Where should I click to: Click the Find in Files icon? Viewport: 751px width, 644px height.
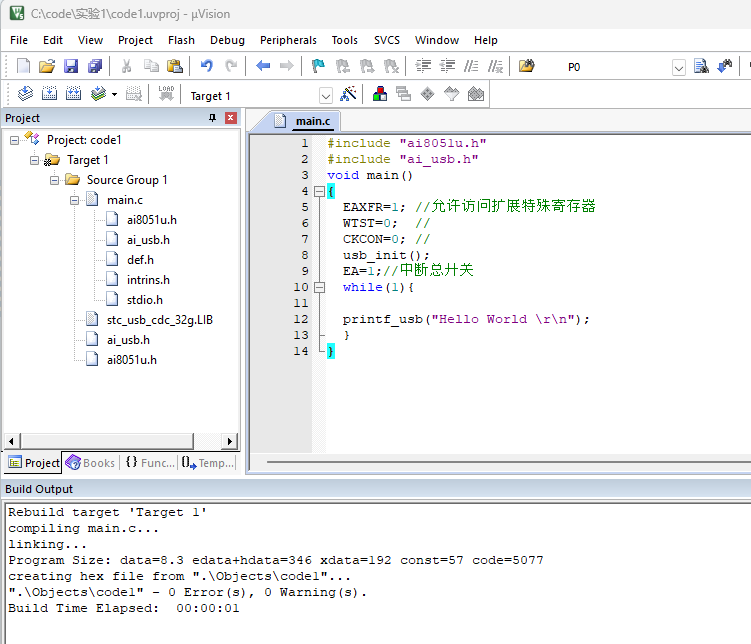point(526,66)
